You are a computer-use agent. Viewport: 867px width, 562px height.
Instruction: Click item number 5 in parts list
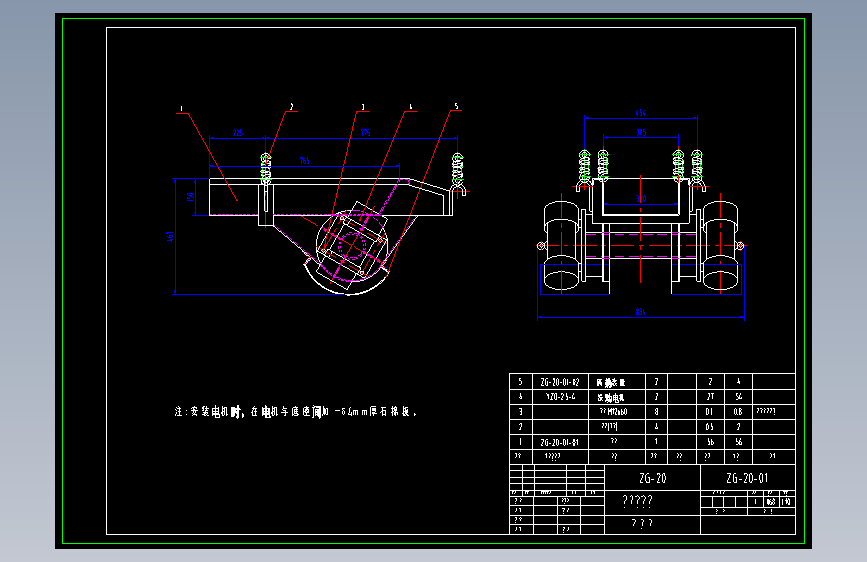(x=520, y=382)
